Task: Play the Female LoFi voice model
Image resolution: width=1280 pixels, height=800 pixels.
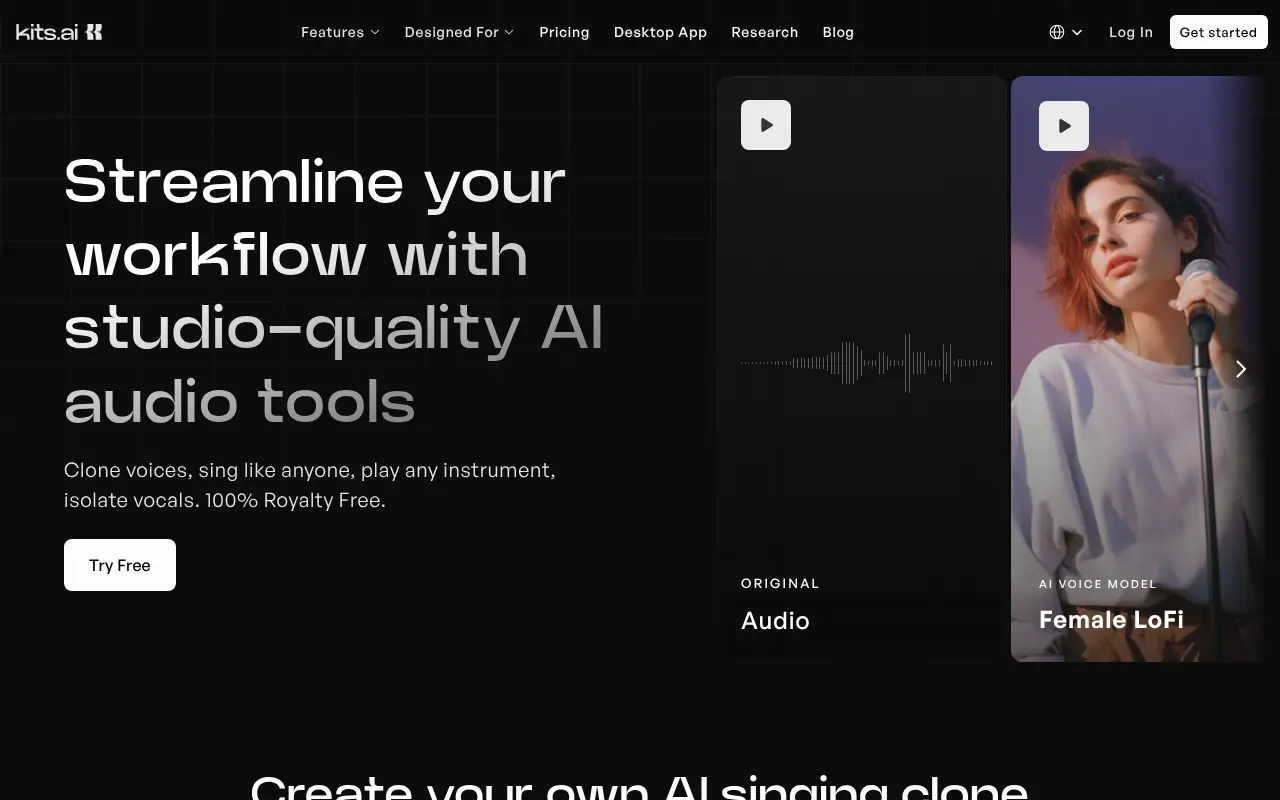Action: click(1063, 126)
